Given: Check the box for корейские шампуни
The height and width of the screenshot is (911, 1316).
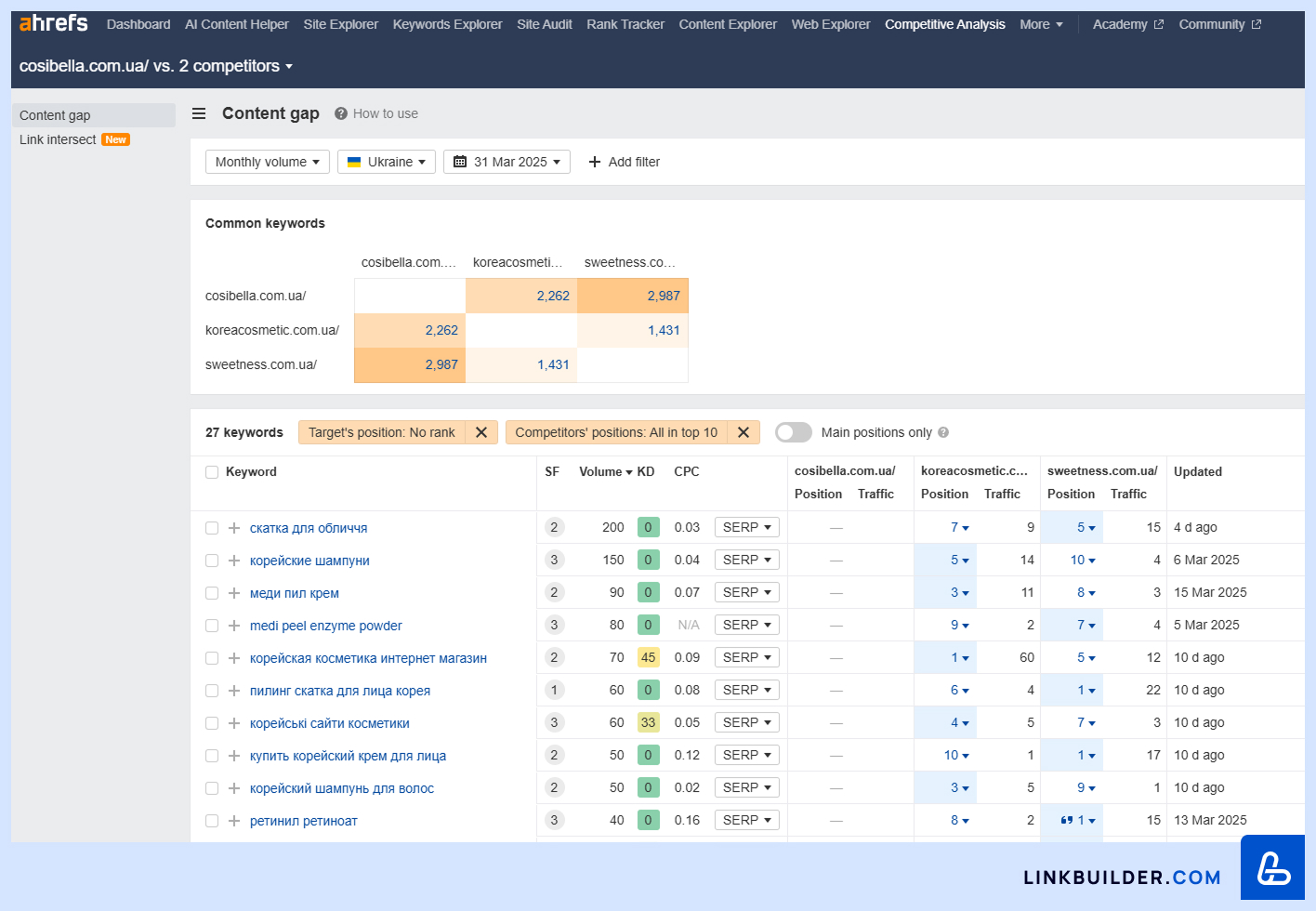Looking at the screenshot, I should (212, 561).
